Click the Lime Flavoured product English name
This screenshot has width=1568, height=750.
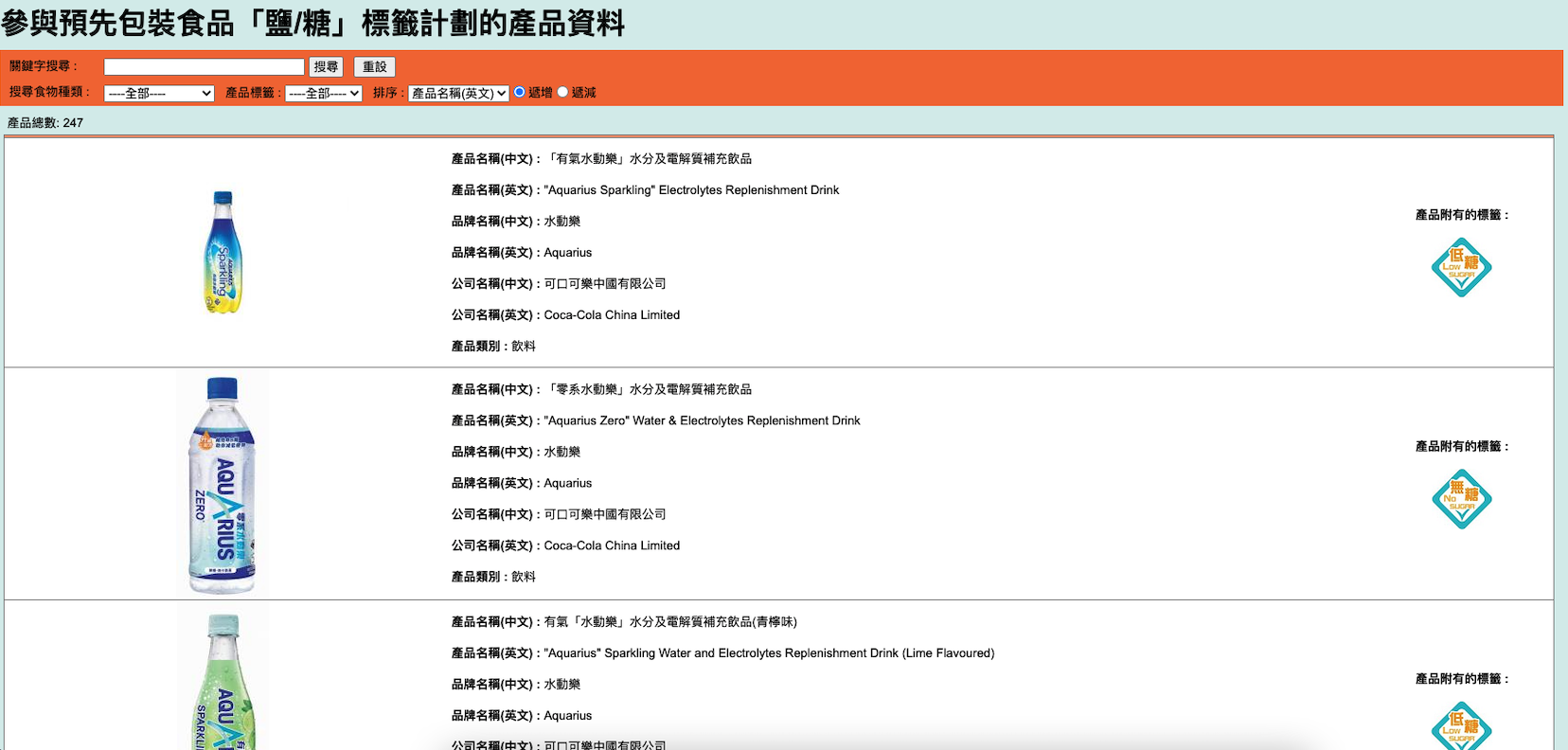tap(770, 653)
